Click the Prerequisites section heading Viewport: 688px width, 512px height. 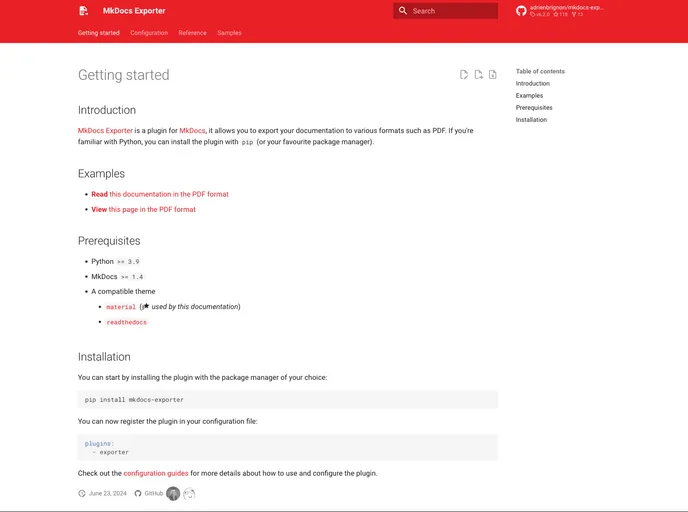109,241
